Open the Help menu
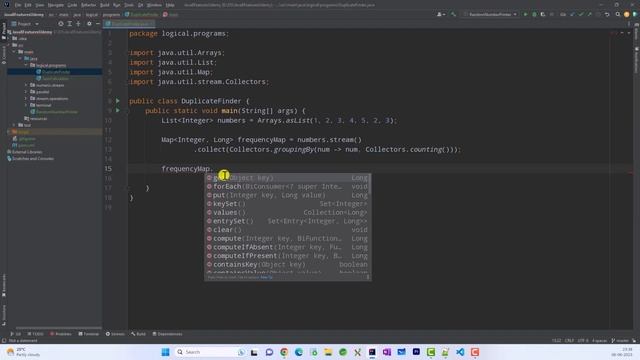The image size is (640, 360). click(170, 5)
